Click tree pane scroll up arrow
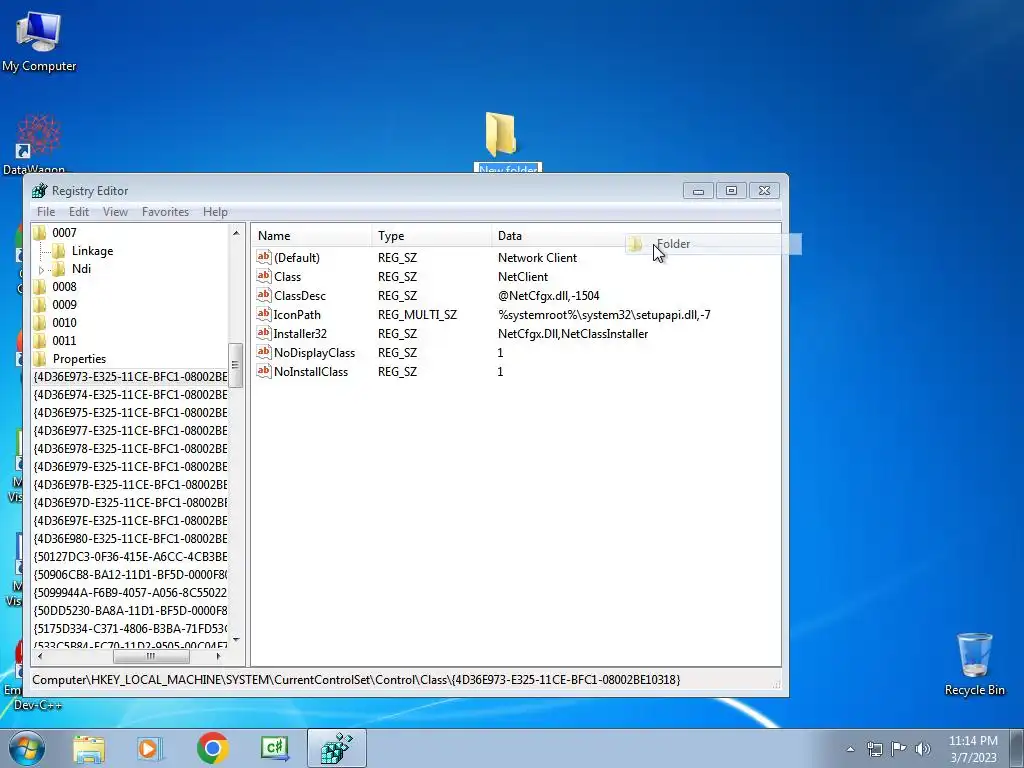This screenshot has width=1024, height=768. pos(236,232)
